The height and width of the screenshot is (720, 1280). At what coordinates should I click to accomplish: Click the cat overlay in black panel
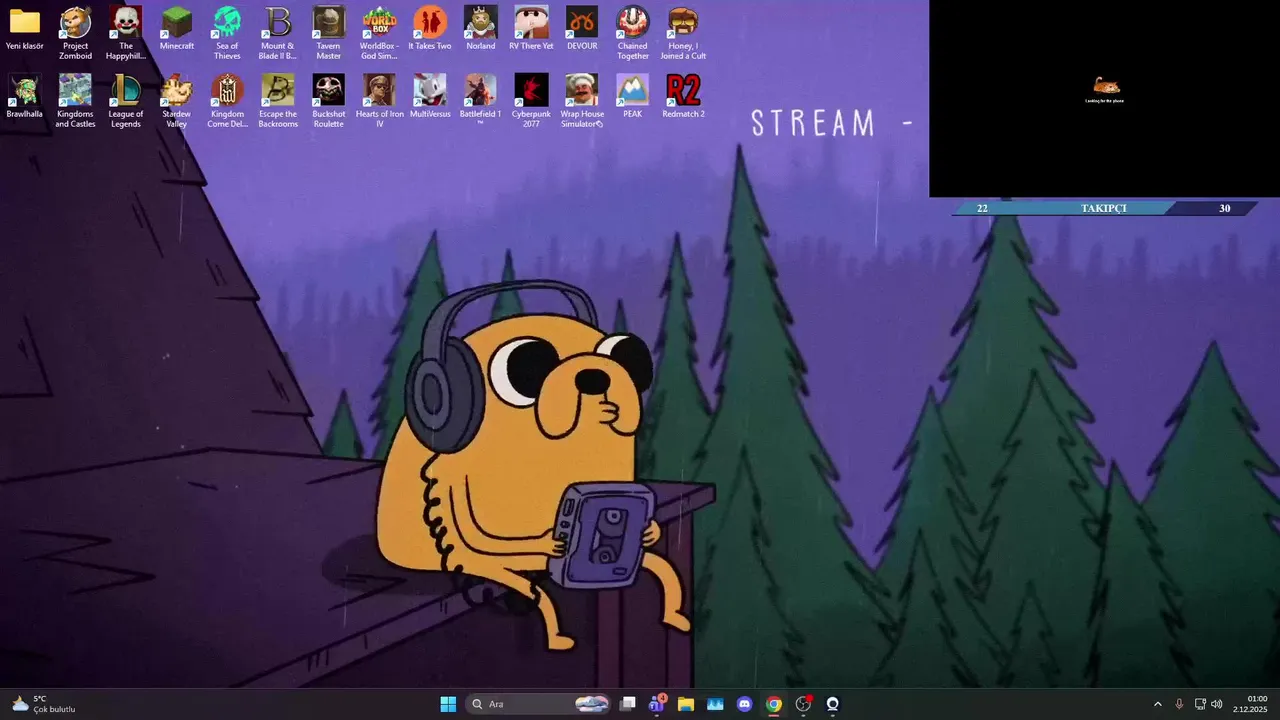[x=1106, y=87]
